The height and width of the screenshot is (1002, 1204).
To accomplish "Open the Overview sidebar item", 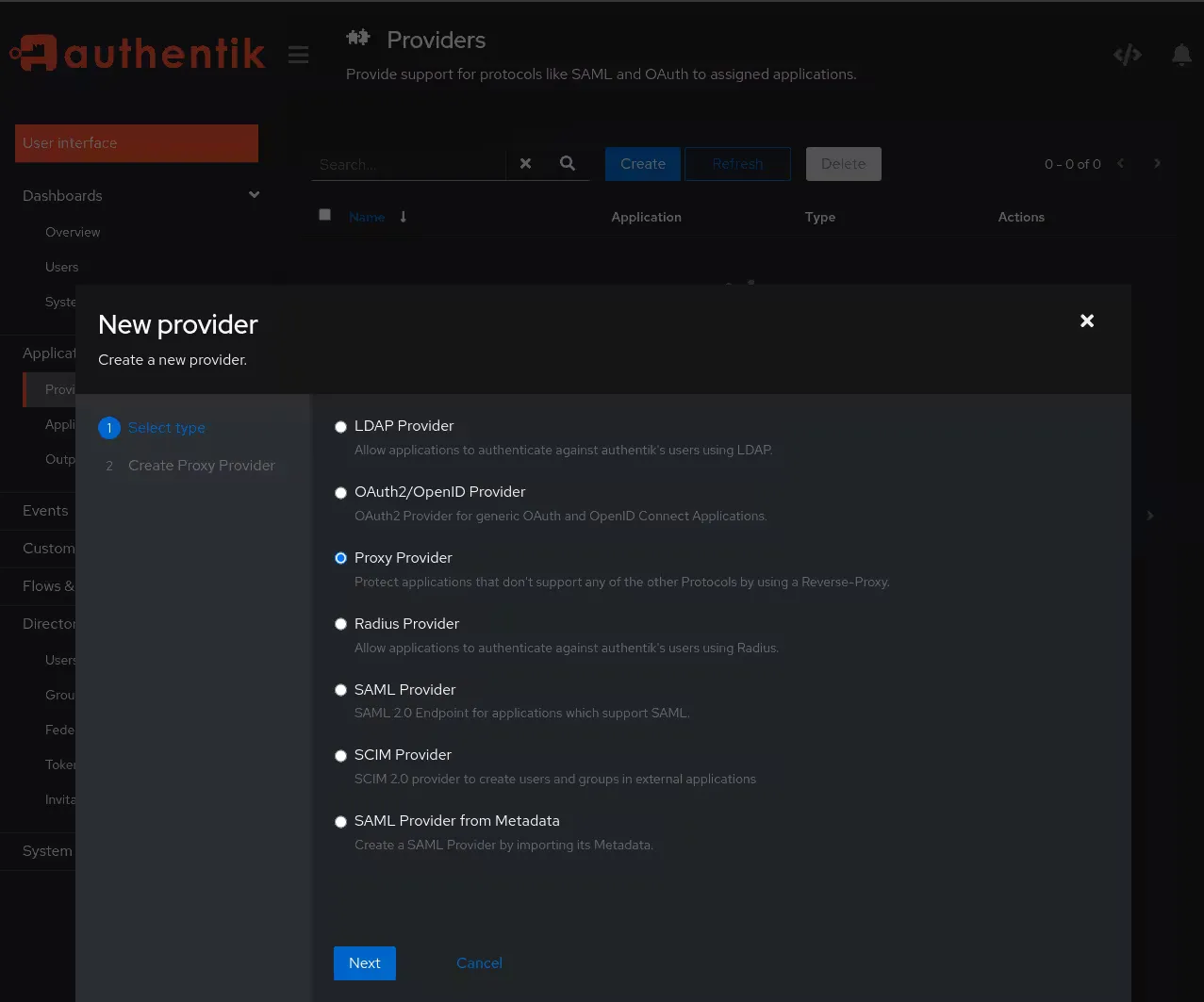I will point(73,232).
